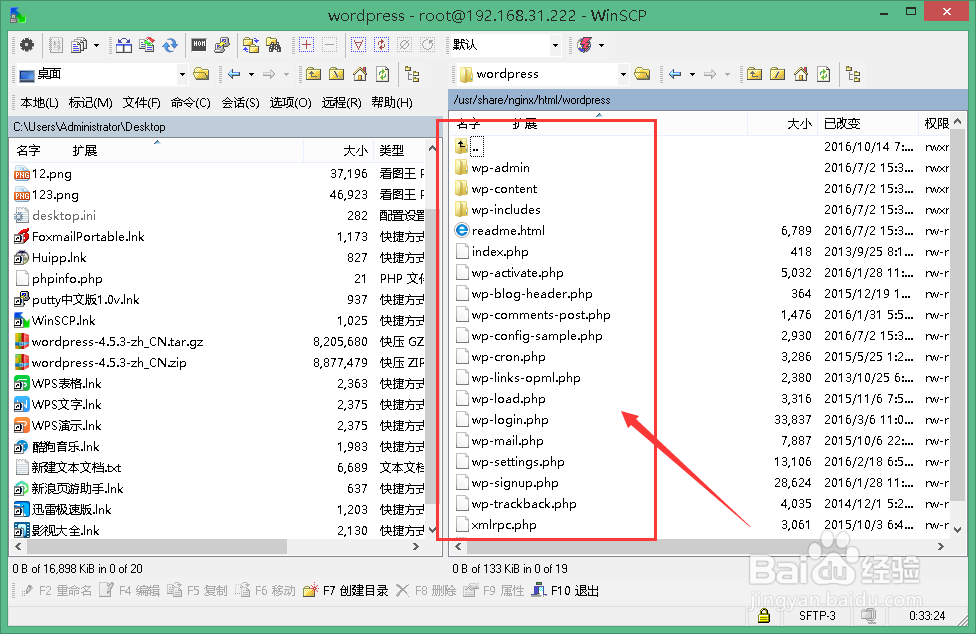This screenshot has width=976, height=634.
Task: Open New Session lightning icon
Action: (x=584, y=45)
